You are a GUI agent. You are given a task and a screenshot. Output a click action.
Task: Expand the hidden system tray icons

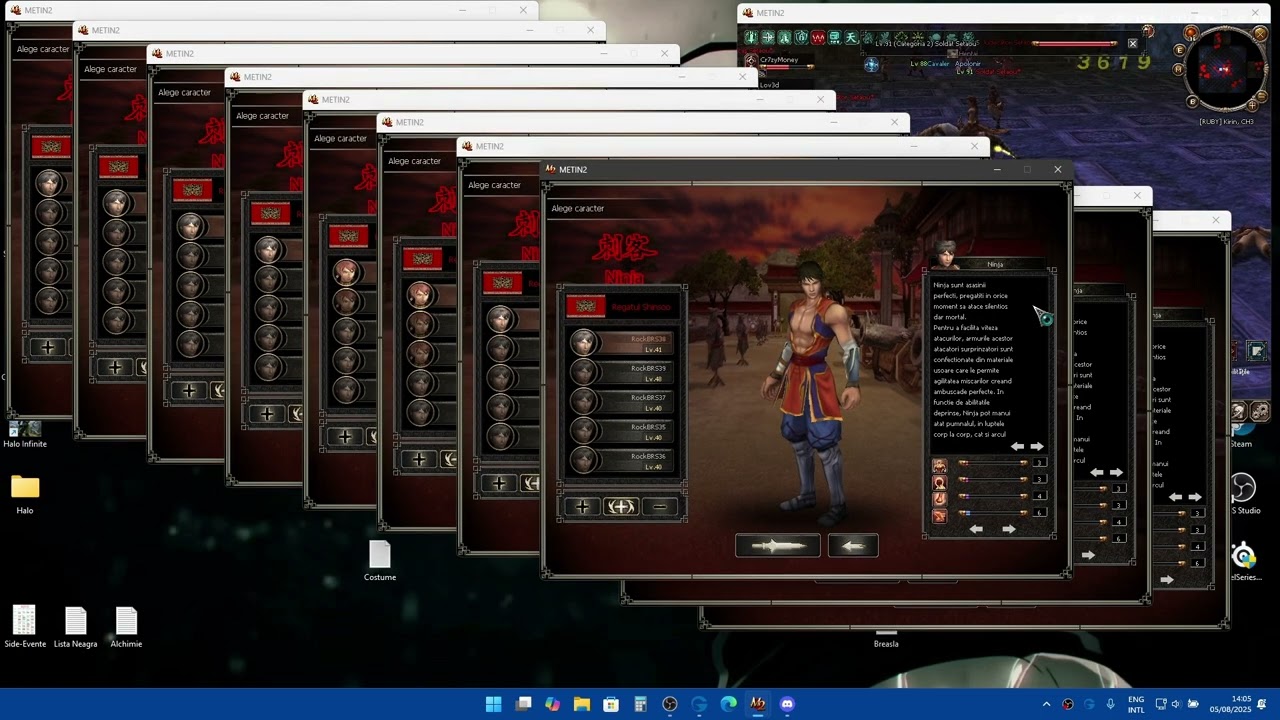[1046, 704]
